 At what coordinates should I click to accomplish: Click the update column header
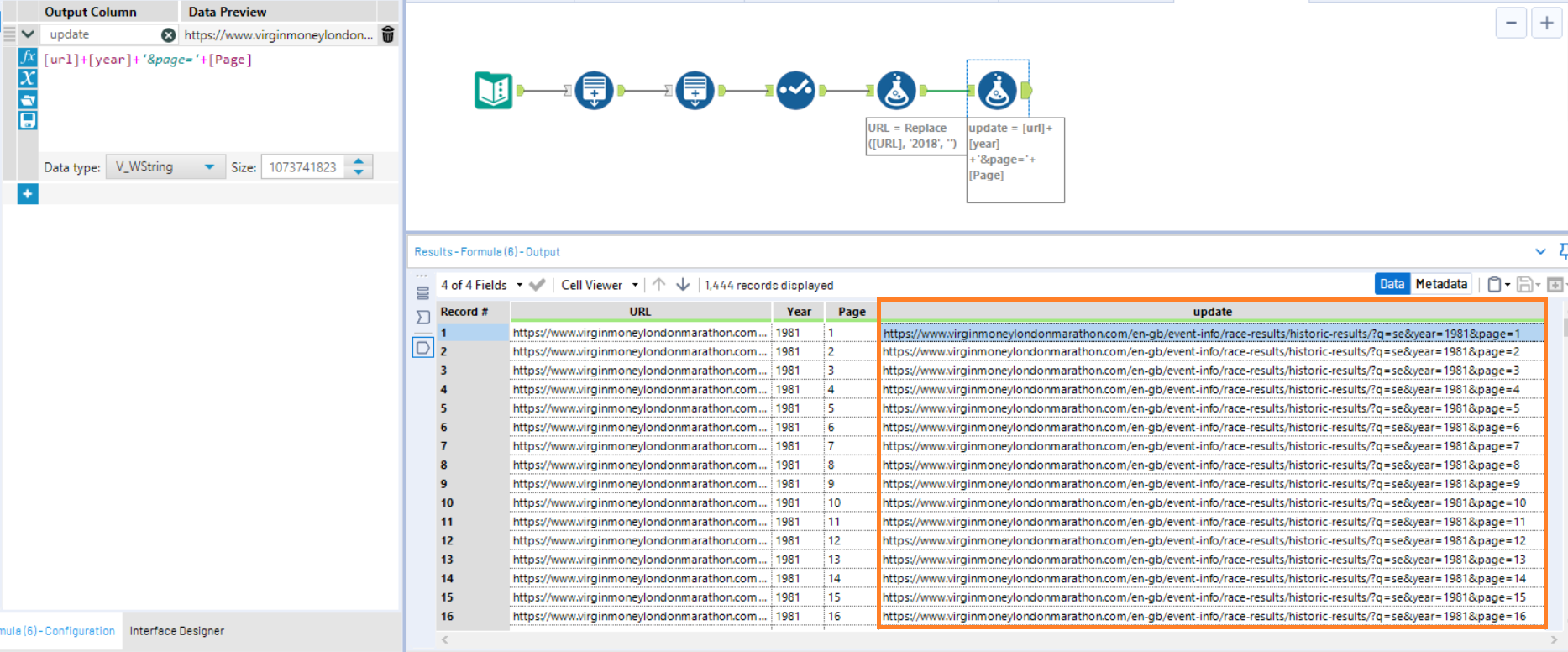(x=1212, y=312)
